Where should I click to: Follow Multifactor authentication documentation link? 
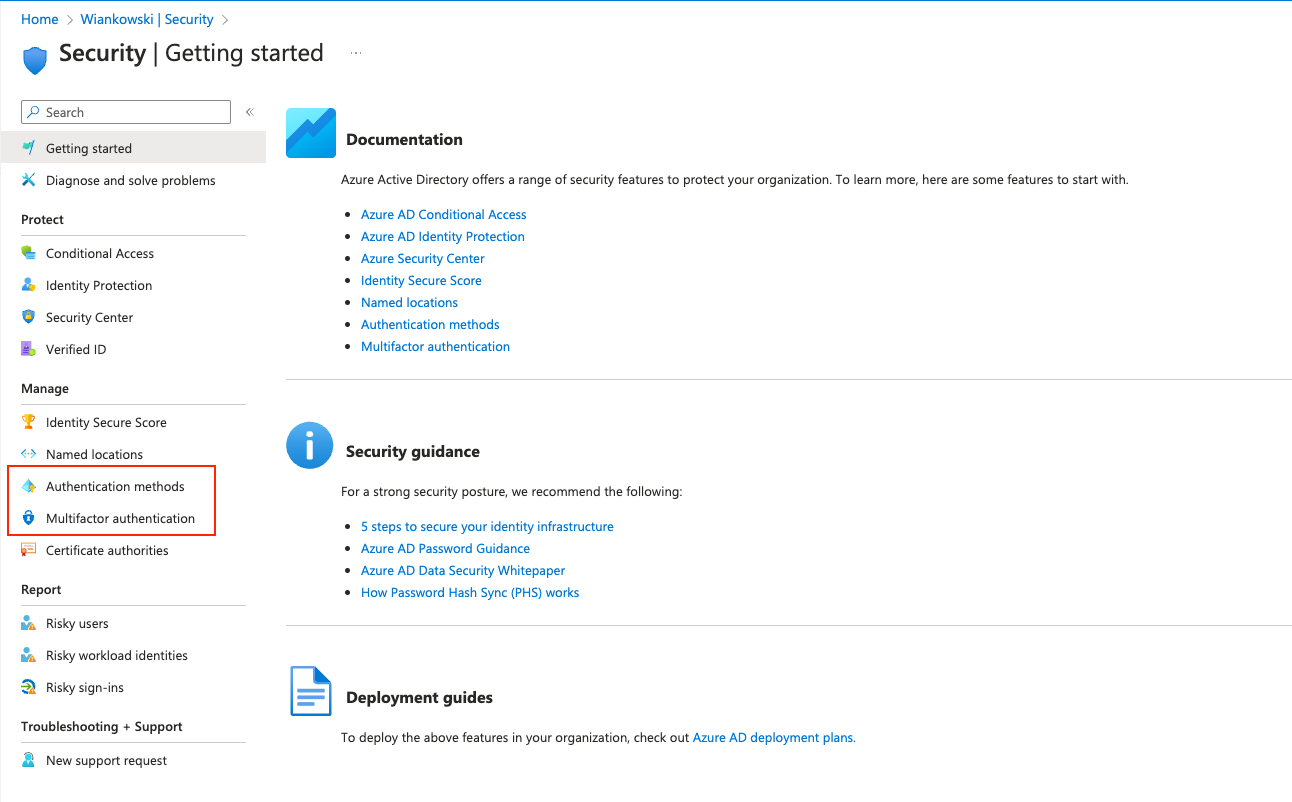tap(435, 346)
